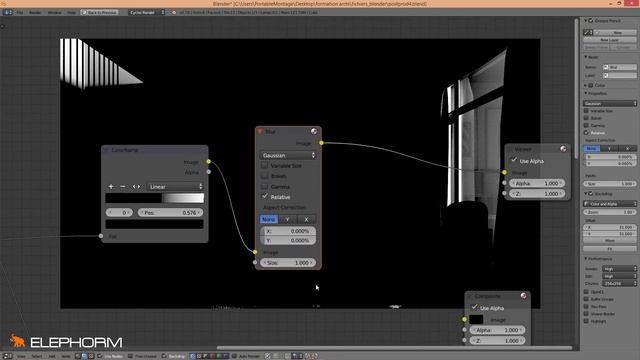Enable Gamma in the Blur node

pos(264,186)
